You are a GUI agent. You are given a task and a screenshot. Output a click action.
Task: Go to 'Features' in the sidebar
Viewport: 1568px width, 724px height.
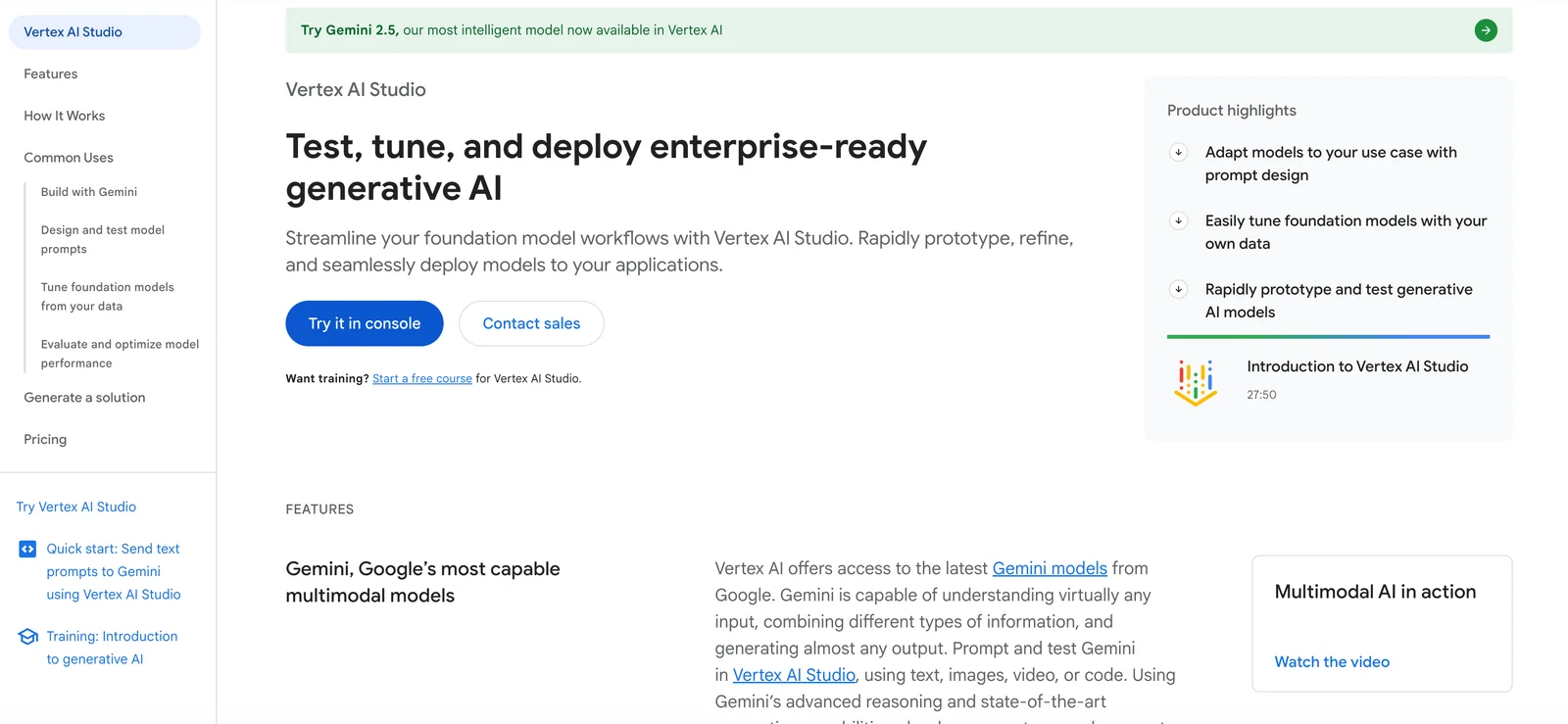[x=51, y=74]
